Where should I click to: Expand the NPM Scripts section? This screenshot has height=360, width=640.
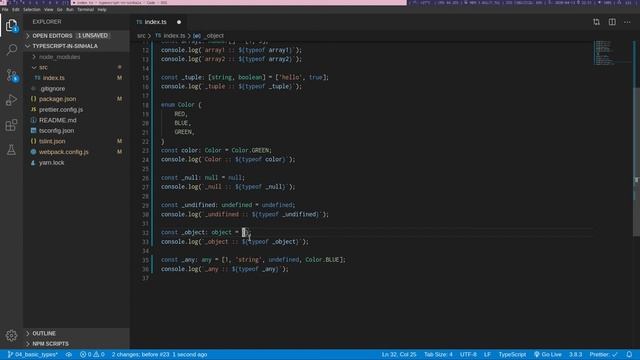click(76, 344)
